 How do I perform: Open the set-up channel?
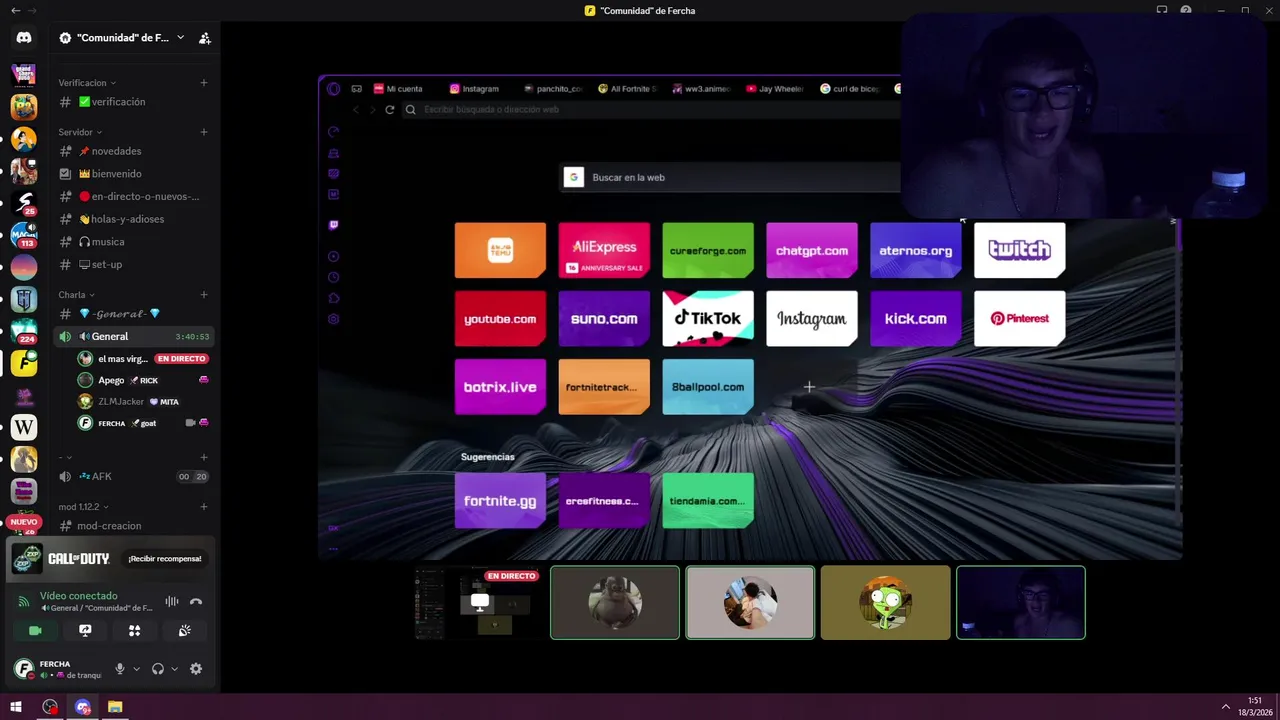tap(134, 265)
